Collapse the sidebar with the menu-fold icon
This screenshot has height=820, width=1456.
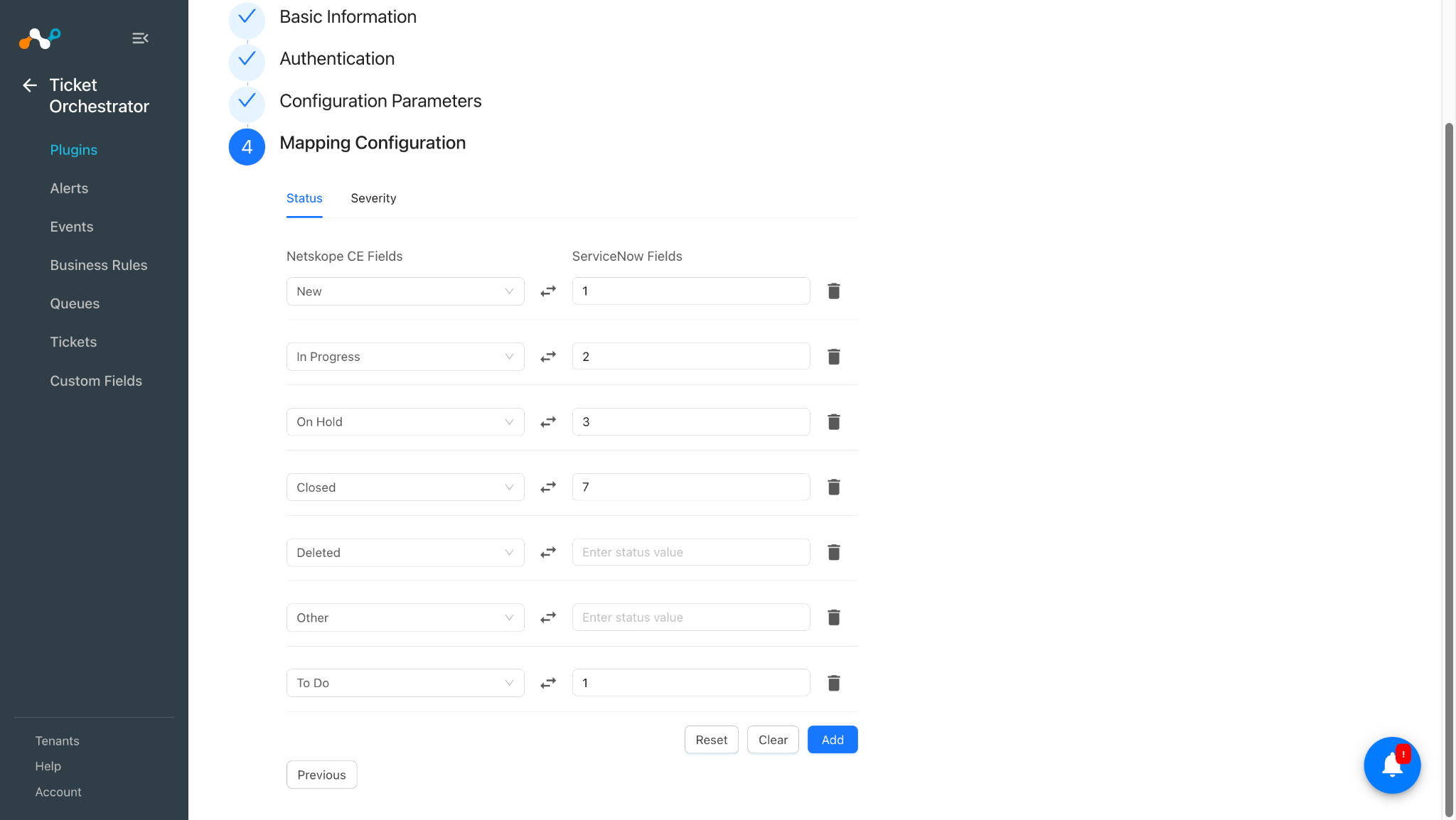coord(140,38)
